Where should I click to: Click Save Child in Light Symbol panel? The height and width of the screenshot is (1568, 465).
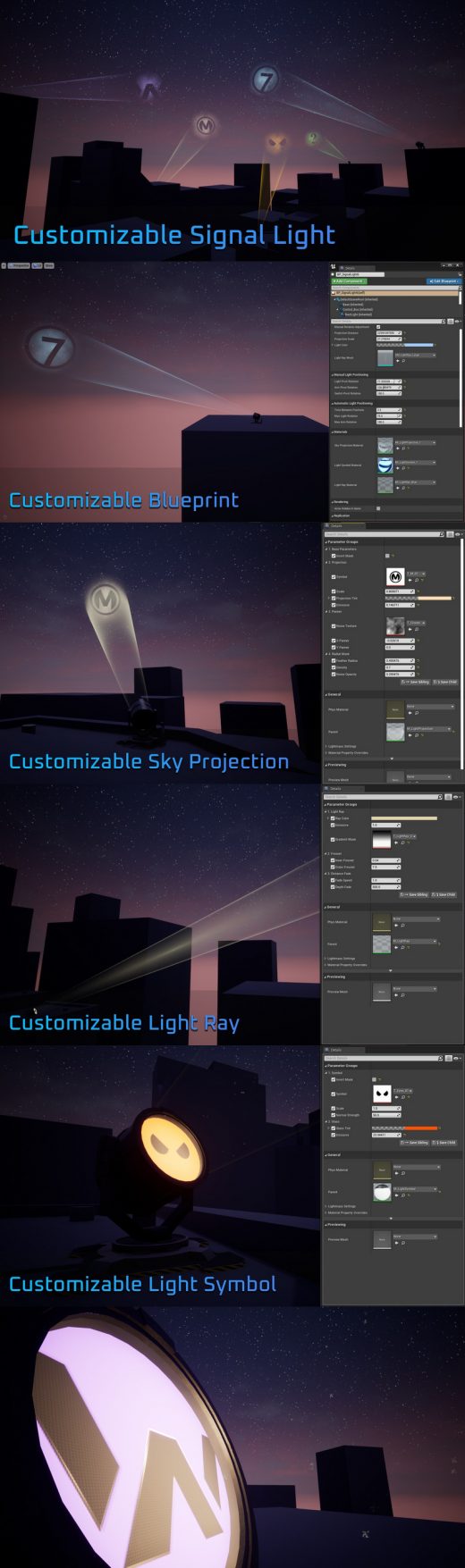pos(444,1143)
